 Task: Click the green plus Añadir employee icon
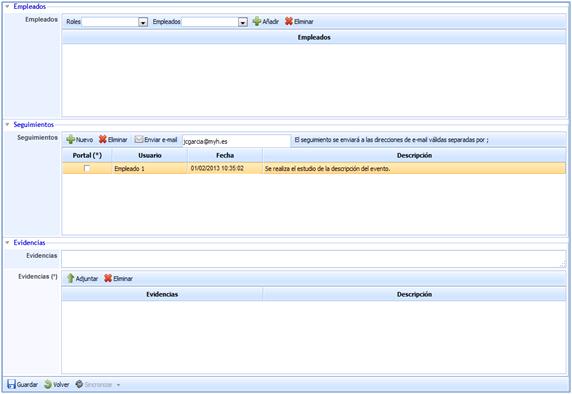point(257,22)
